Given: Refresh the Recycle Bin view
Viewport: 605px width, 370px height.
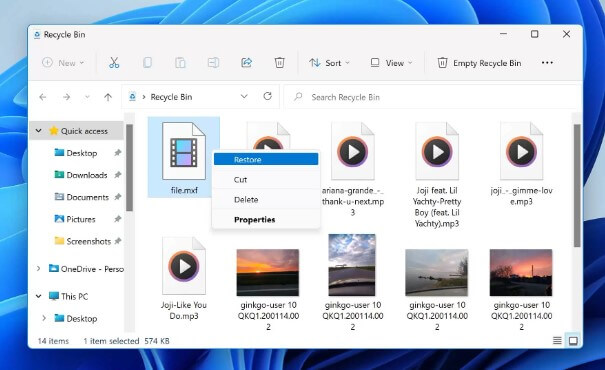Looking at the screenshot, I should coord(267,96).
